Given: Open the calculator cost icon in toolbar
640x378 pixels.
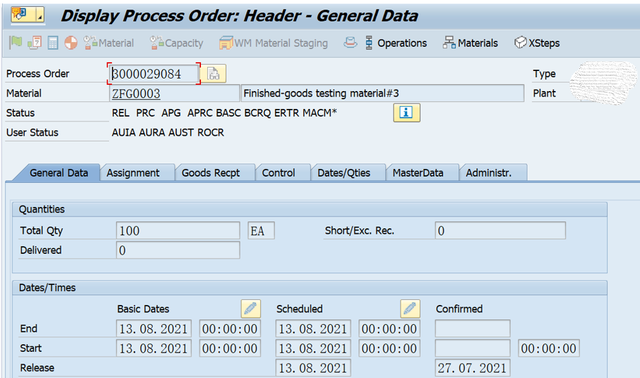Looking at the screenshot, I should [x=53, y=42].
